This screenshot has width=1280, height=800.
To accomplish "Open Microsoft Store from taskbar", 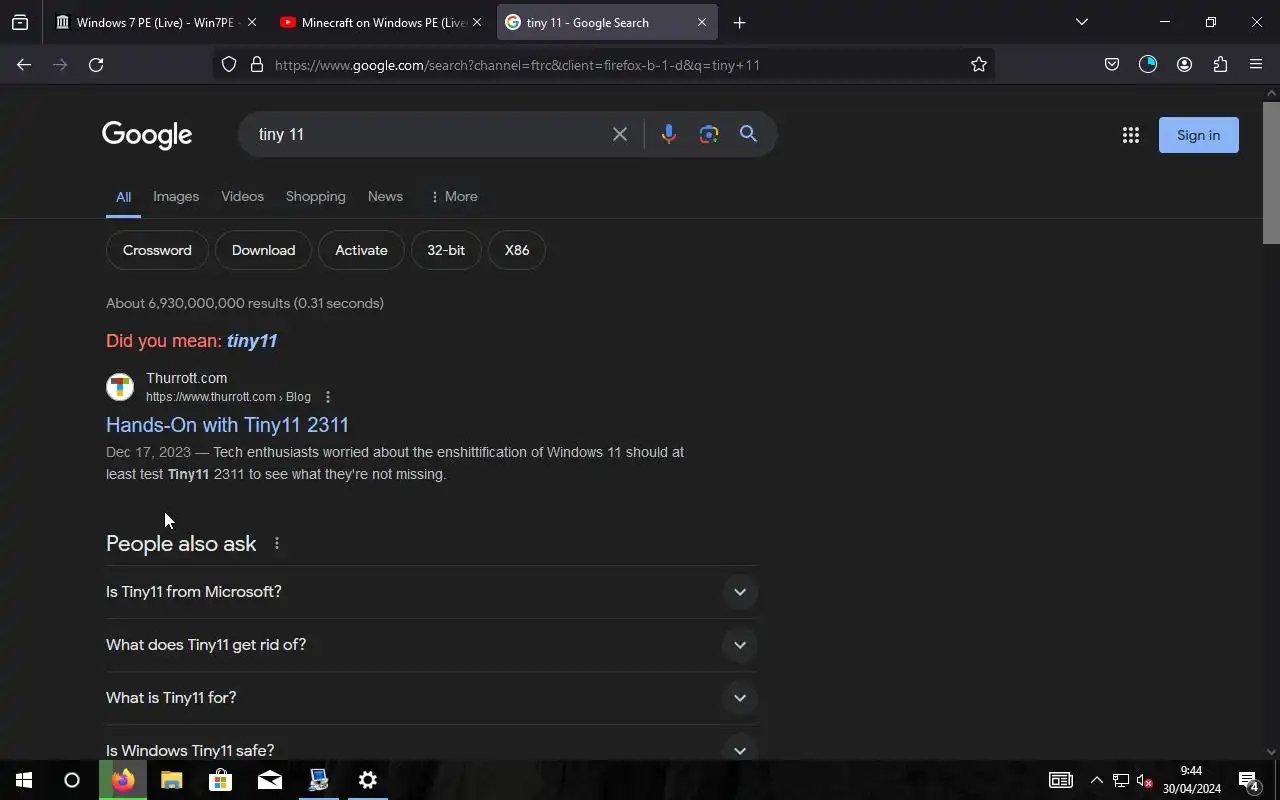I will (220, 780).
